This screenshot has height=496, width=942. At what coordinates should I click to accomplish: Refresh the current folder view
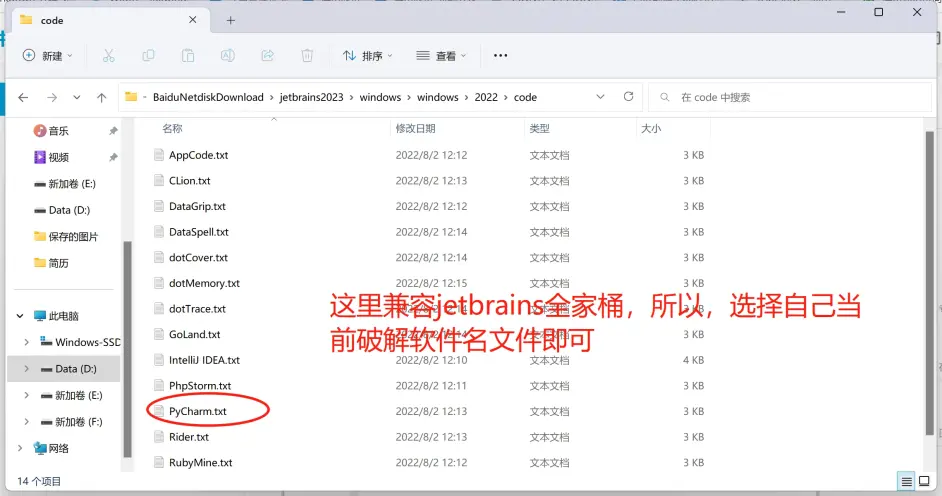click(x=628, y=97)
